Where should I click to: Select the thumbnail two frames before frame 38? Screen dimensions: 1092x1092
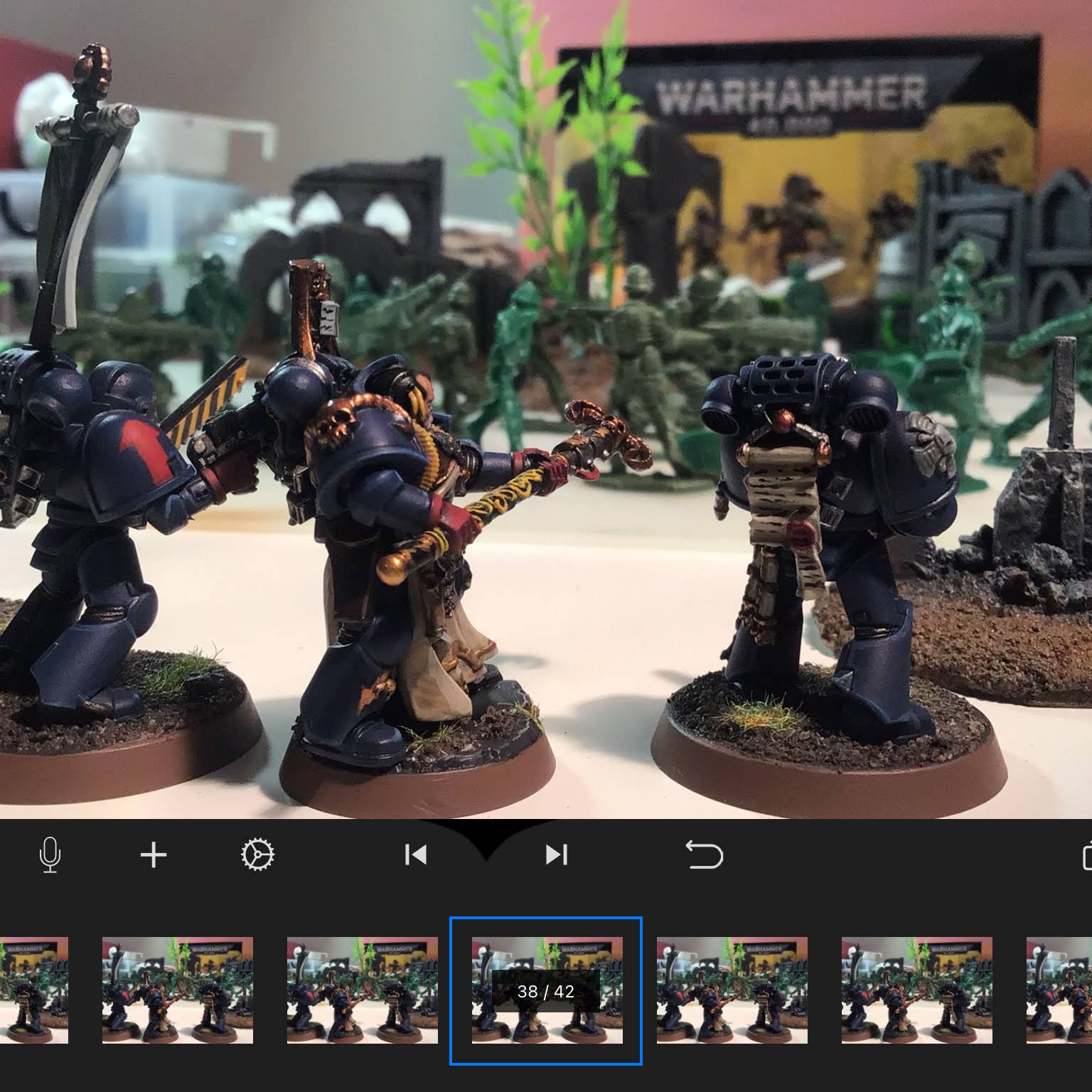pyautogui.click(x=177, y=990)
